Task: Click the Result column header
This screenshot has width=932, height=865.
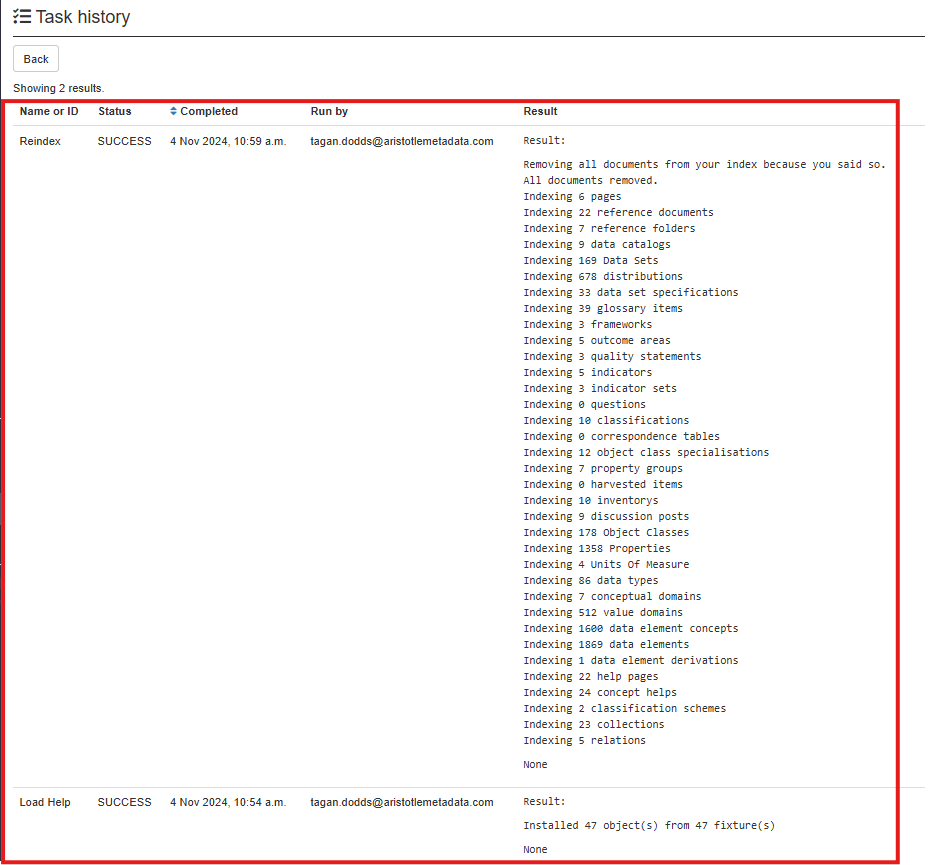Action: 540,111
